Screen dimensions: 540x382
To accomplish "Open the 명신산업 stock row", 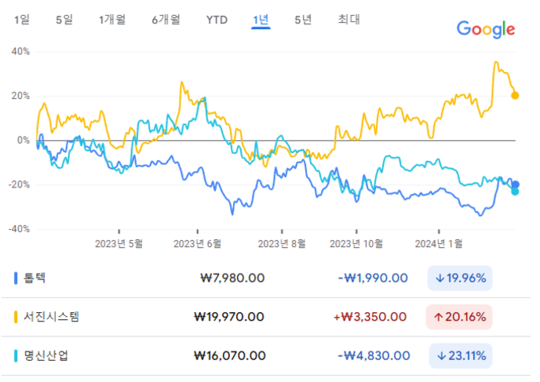I will click(x=266, y=356).
